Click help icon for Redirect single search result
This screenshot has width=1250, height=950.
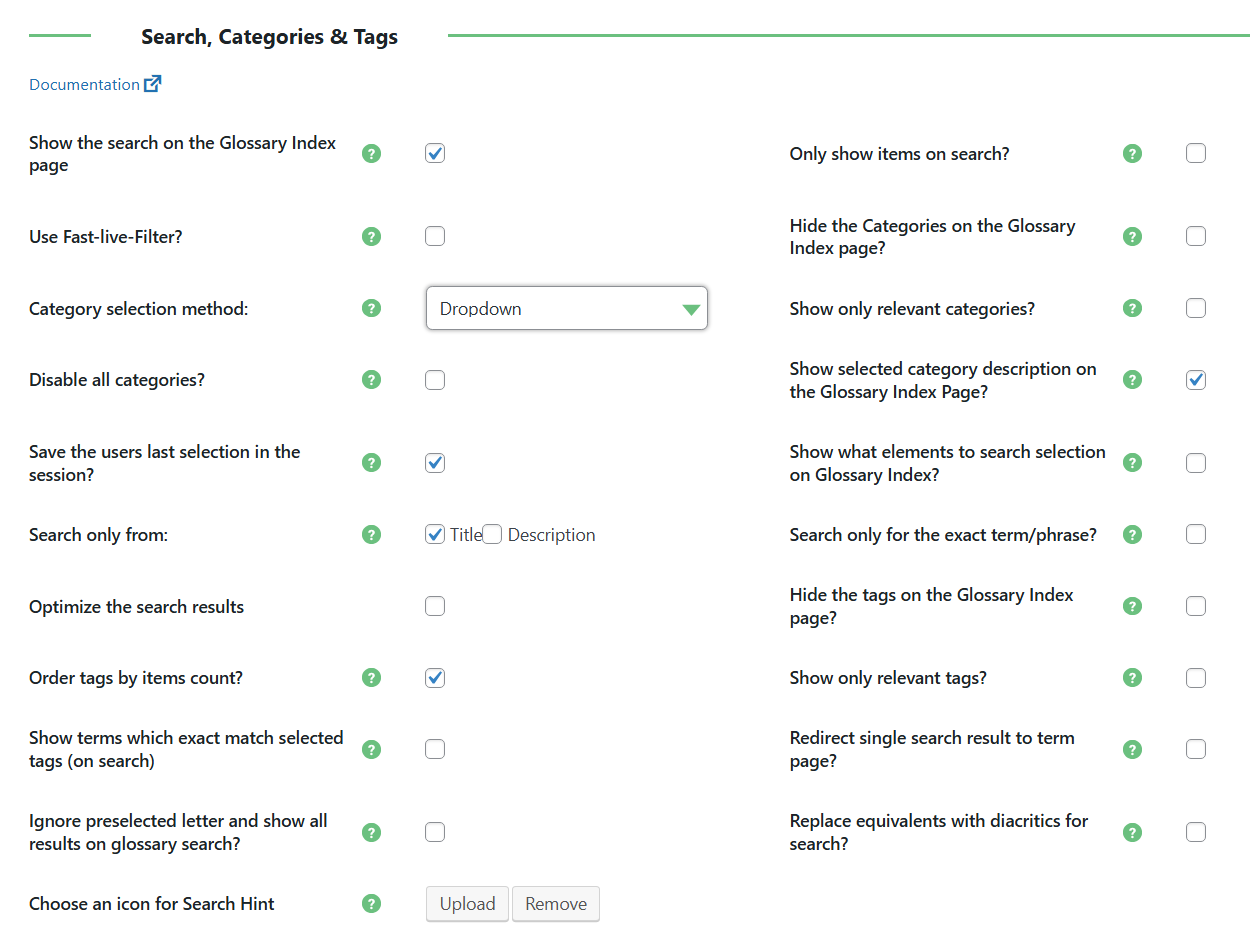[1132, 749]
